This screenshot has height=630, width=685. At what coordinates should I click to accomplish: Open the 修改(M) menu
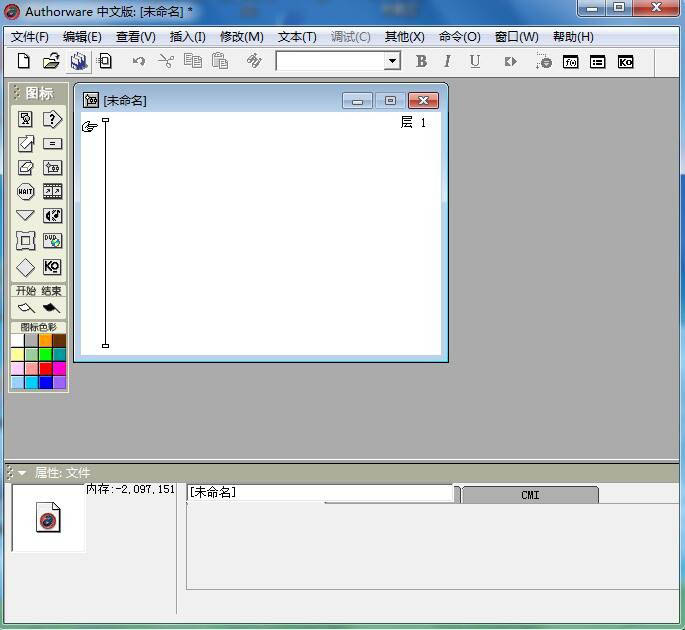(x=241, y=37)
